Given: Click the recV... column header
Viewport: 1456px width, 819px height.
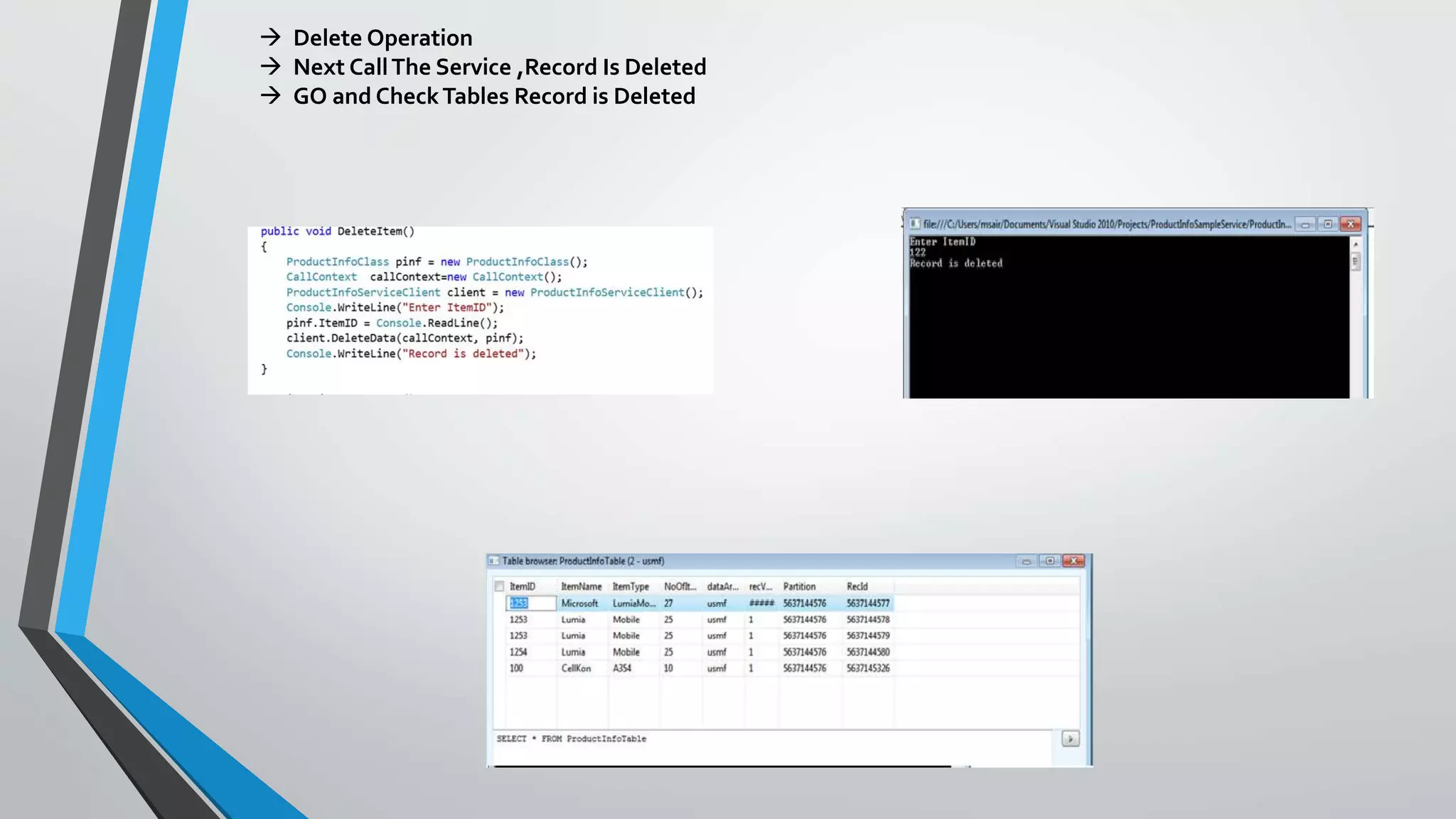Looking at the screenshot, I should click(761, 587).
